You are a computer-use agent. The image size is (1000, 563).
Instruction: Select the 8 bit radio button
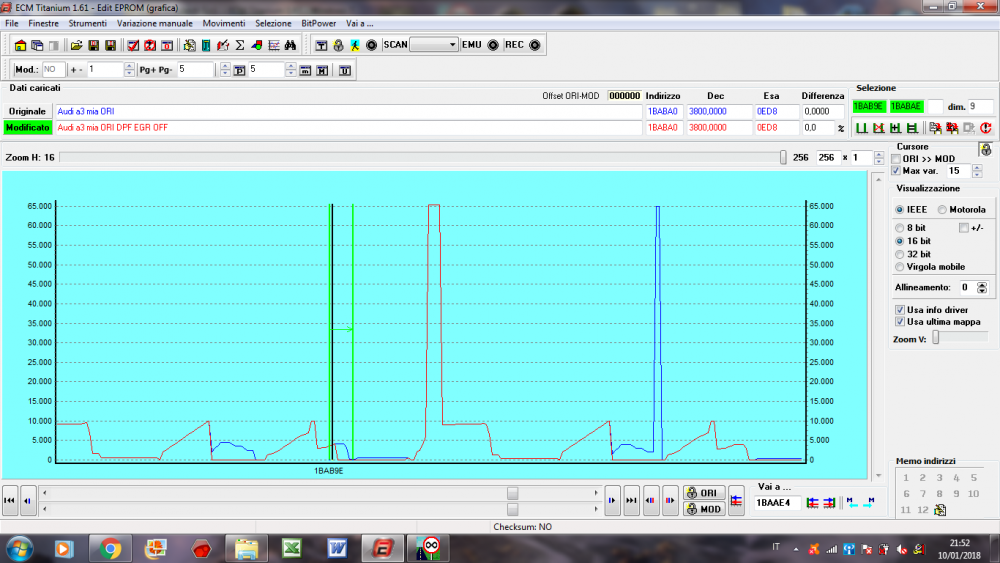click(x=899, y=228)
